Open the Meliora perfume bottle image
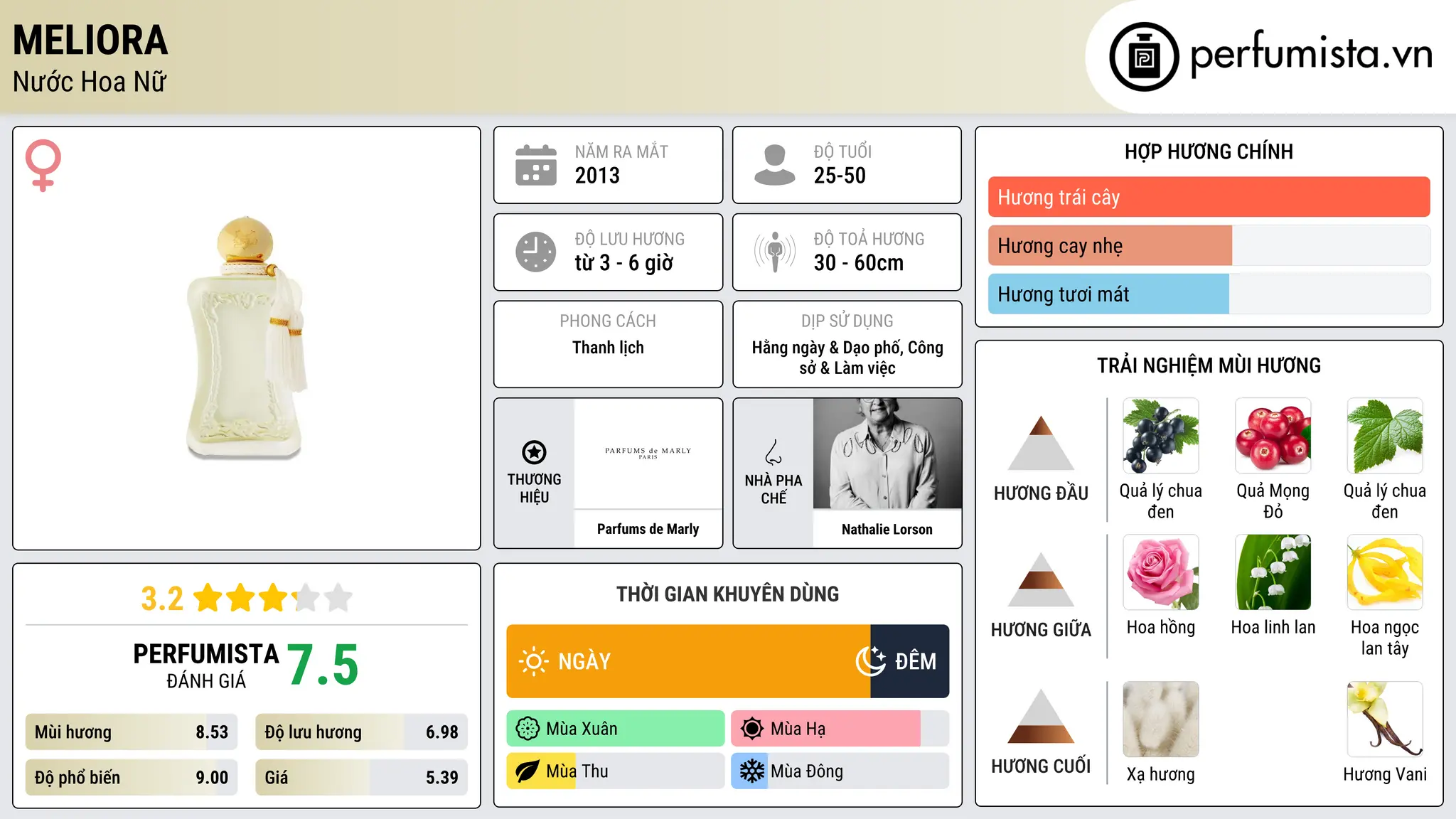Screen dimensions: 1456x819 (247, 338)
